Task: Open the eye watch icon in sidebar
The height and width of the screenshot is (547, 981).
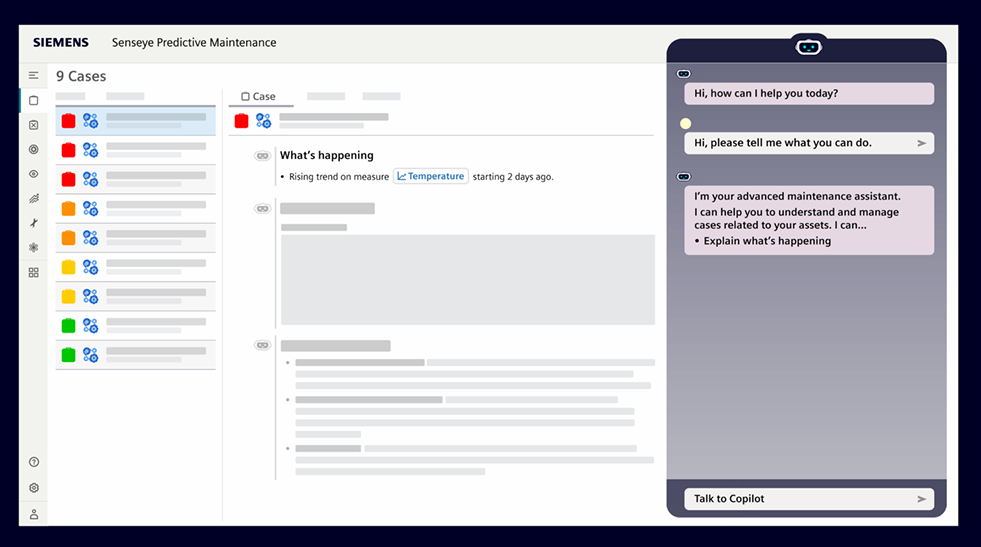Action: (x=34, y=174)
